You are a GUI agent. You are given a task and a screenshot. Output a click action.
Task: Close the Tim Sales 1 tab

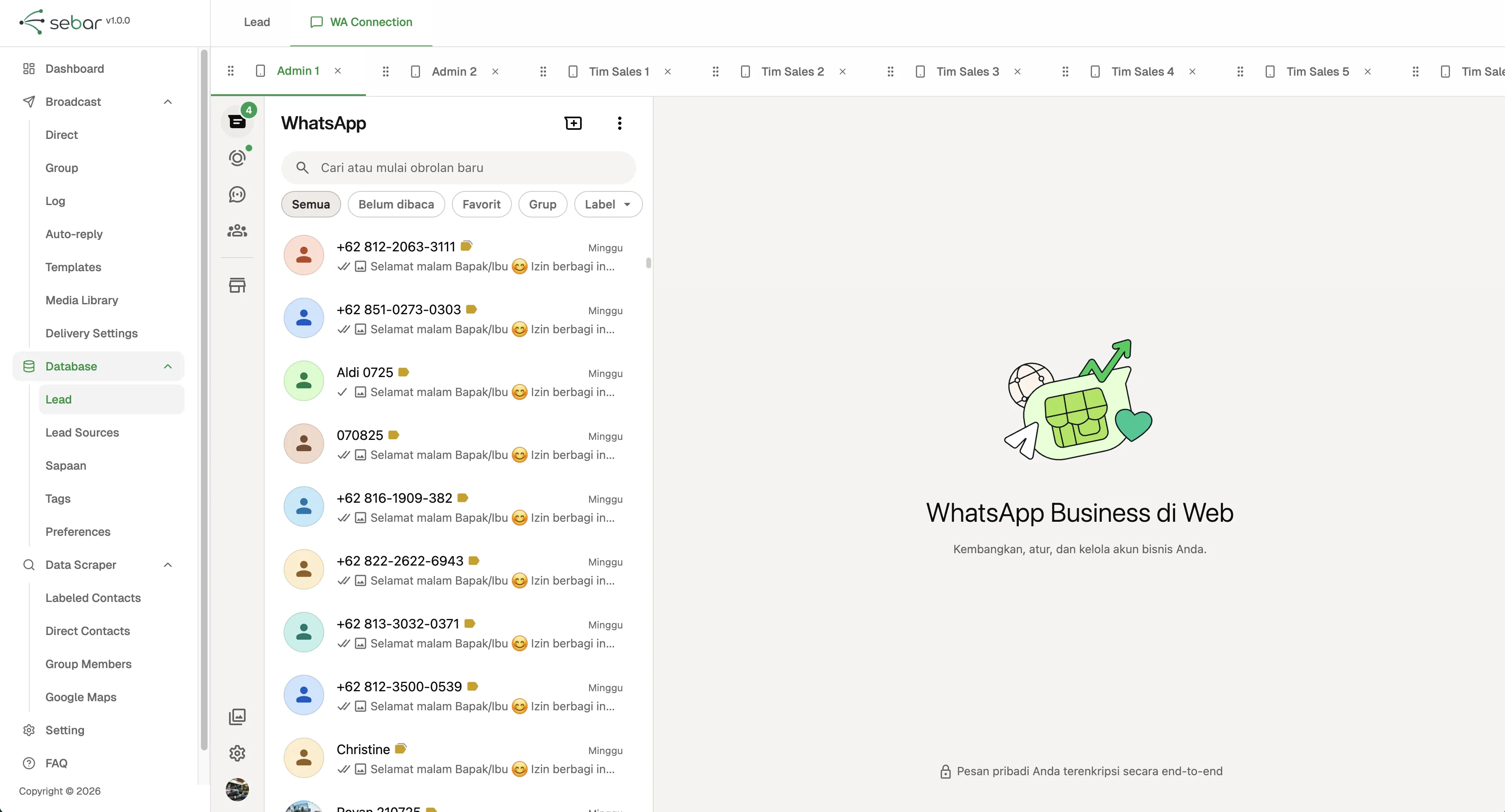tap(668, 71)
